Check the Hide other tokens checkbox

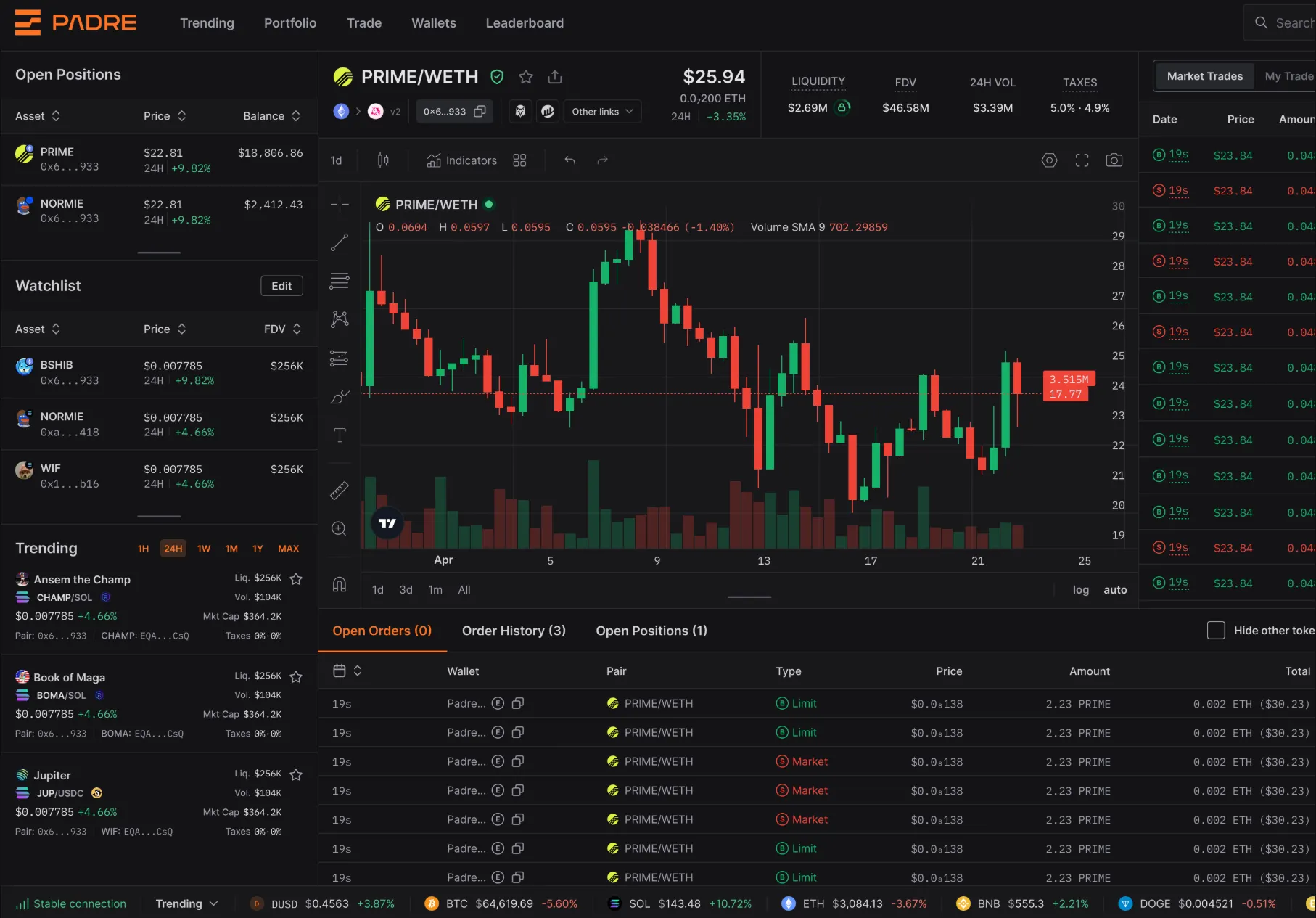click(1216, 631)
